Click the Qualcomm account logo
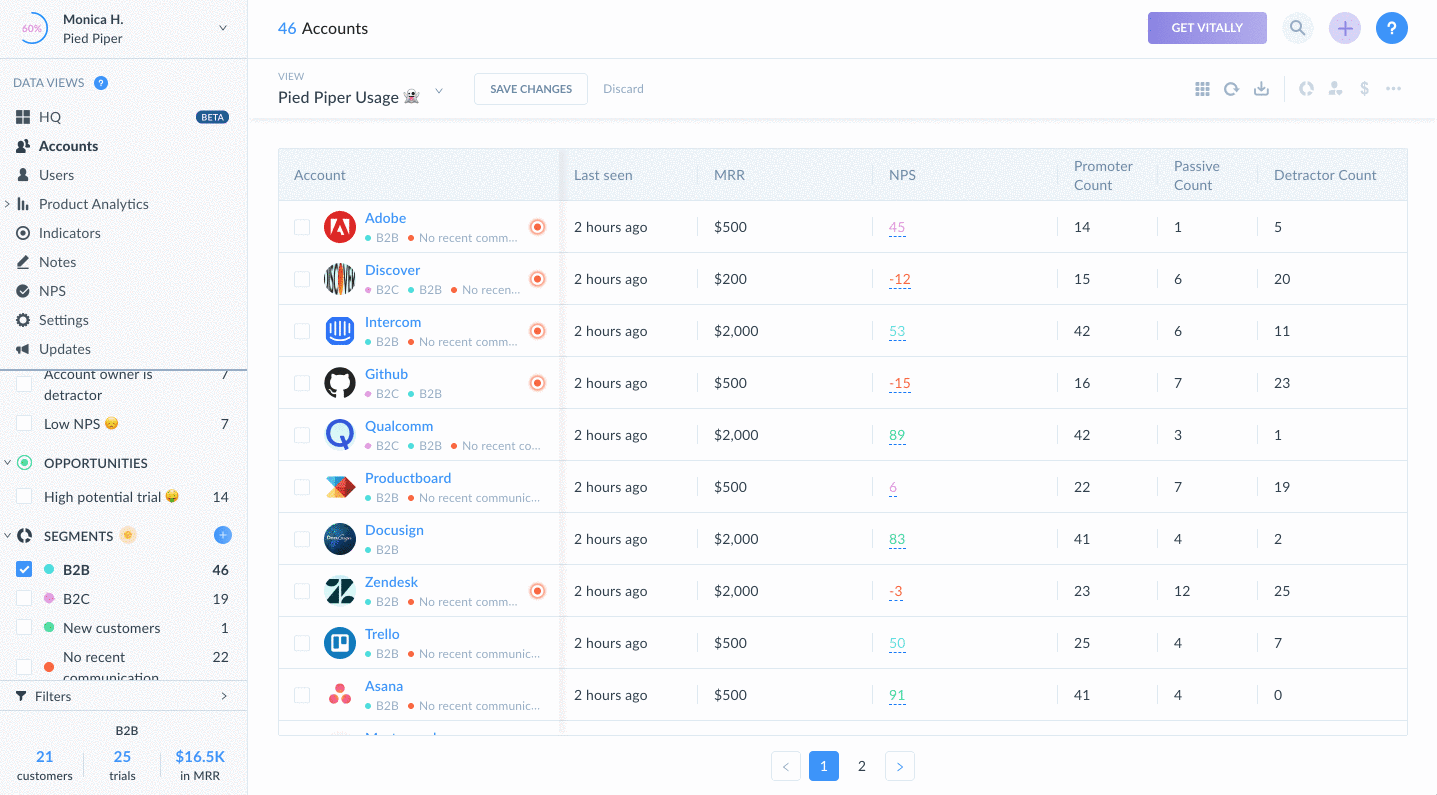Image resolution: width=1437 pixels, height=795 pixels. (340, 435)
